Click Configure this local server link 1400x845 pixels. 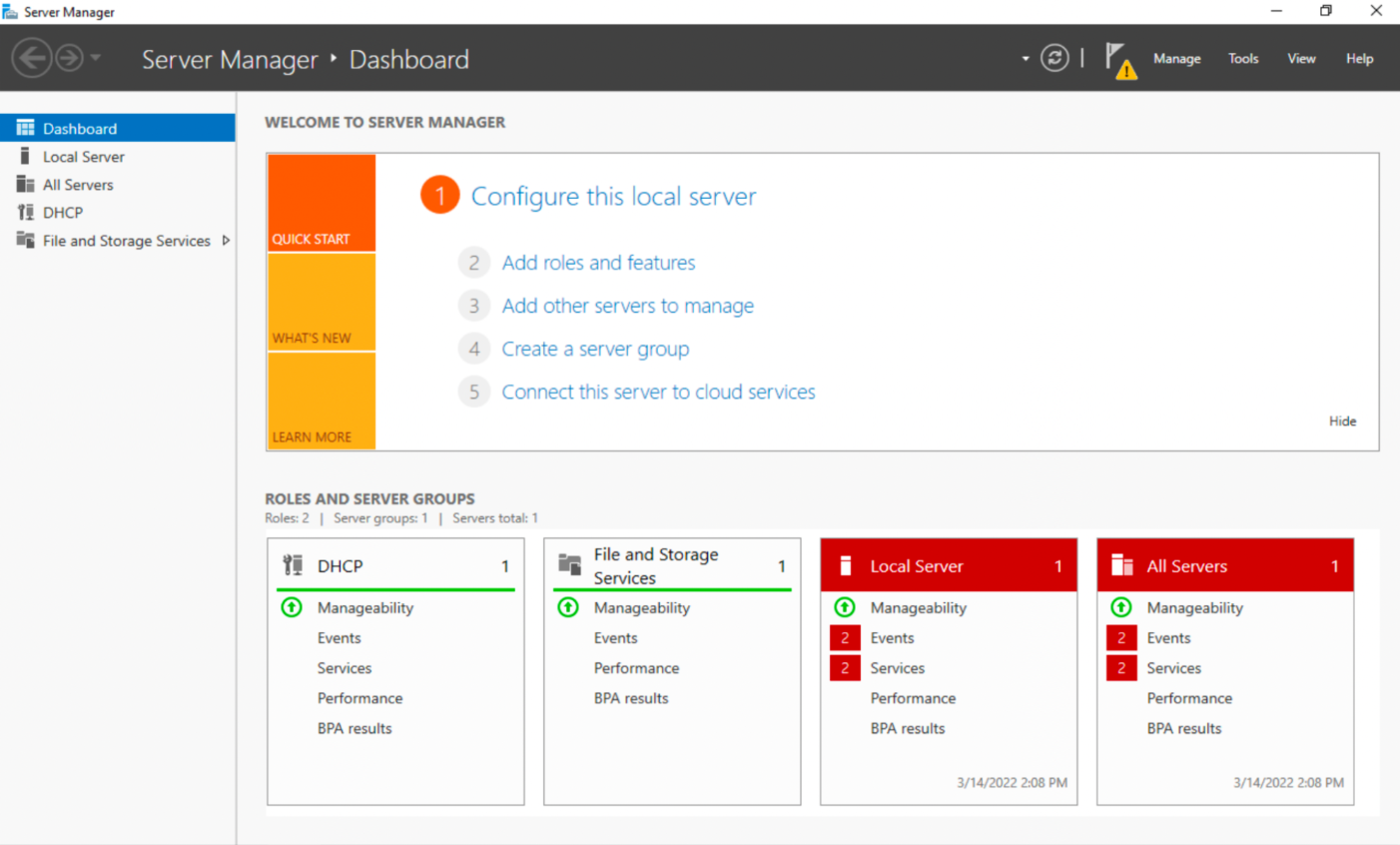pos(613,197)
